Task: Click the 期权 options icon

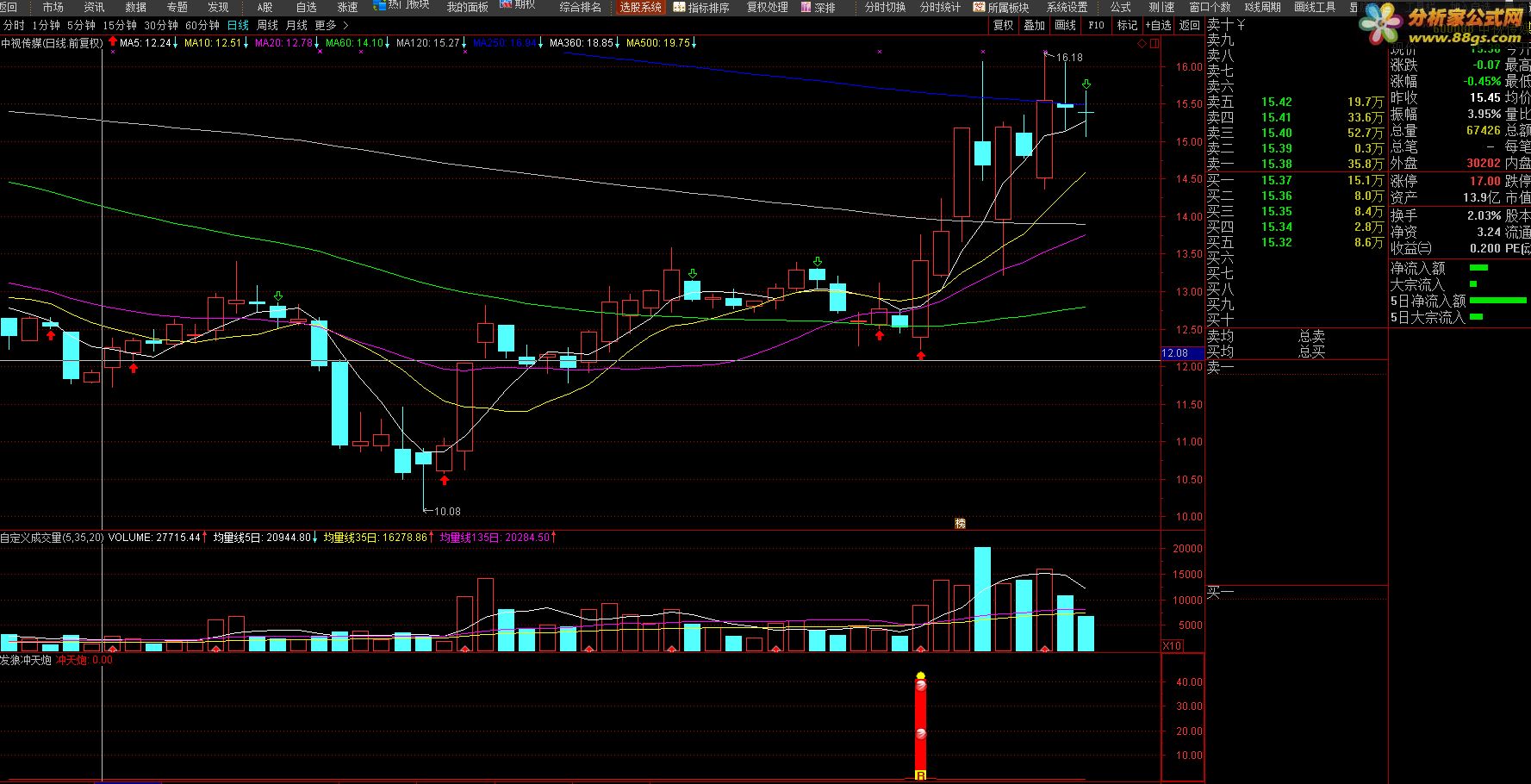Action: pos(506,5)
